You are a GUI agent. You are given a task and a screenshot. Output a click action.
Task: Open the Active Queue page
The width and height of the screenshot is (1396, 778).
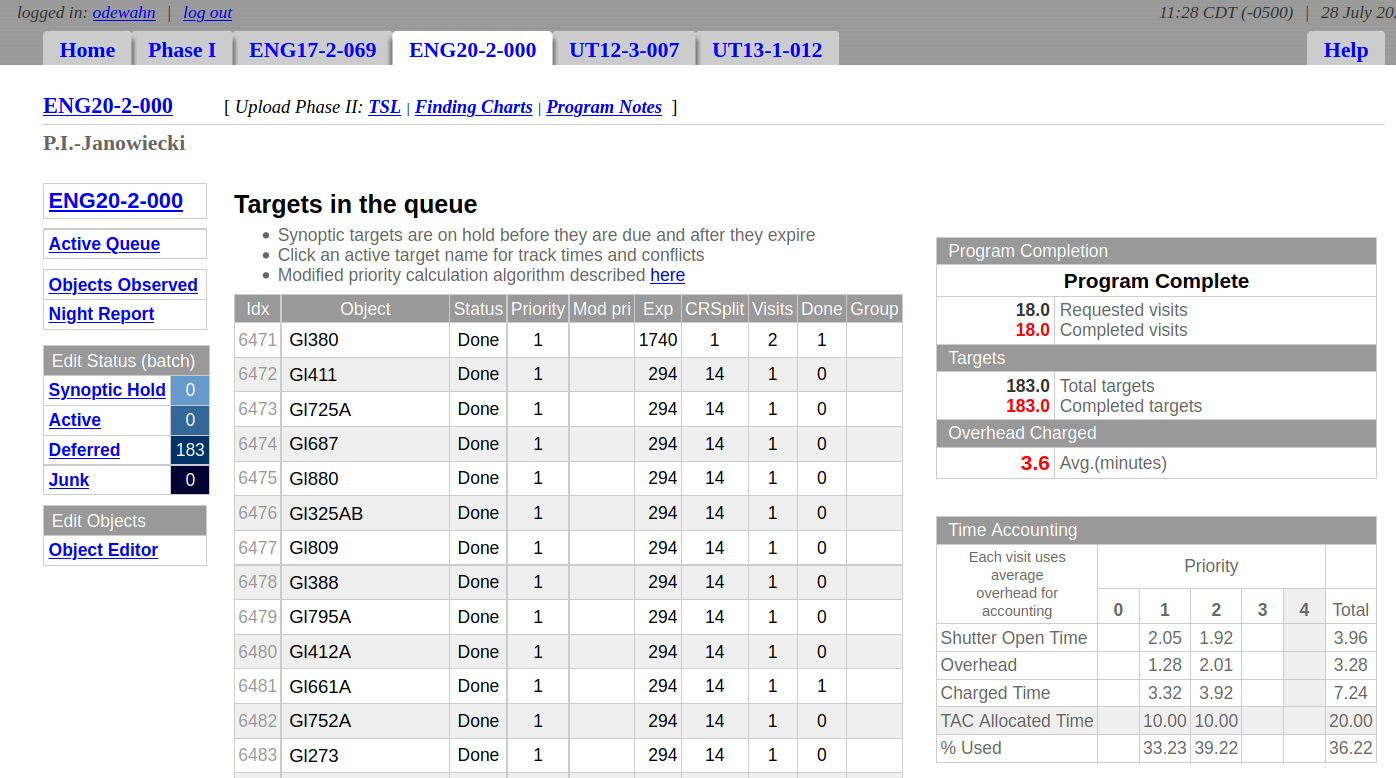(x=104, y=244)
